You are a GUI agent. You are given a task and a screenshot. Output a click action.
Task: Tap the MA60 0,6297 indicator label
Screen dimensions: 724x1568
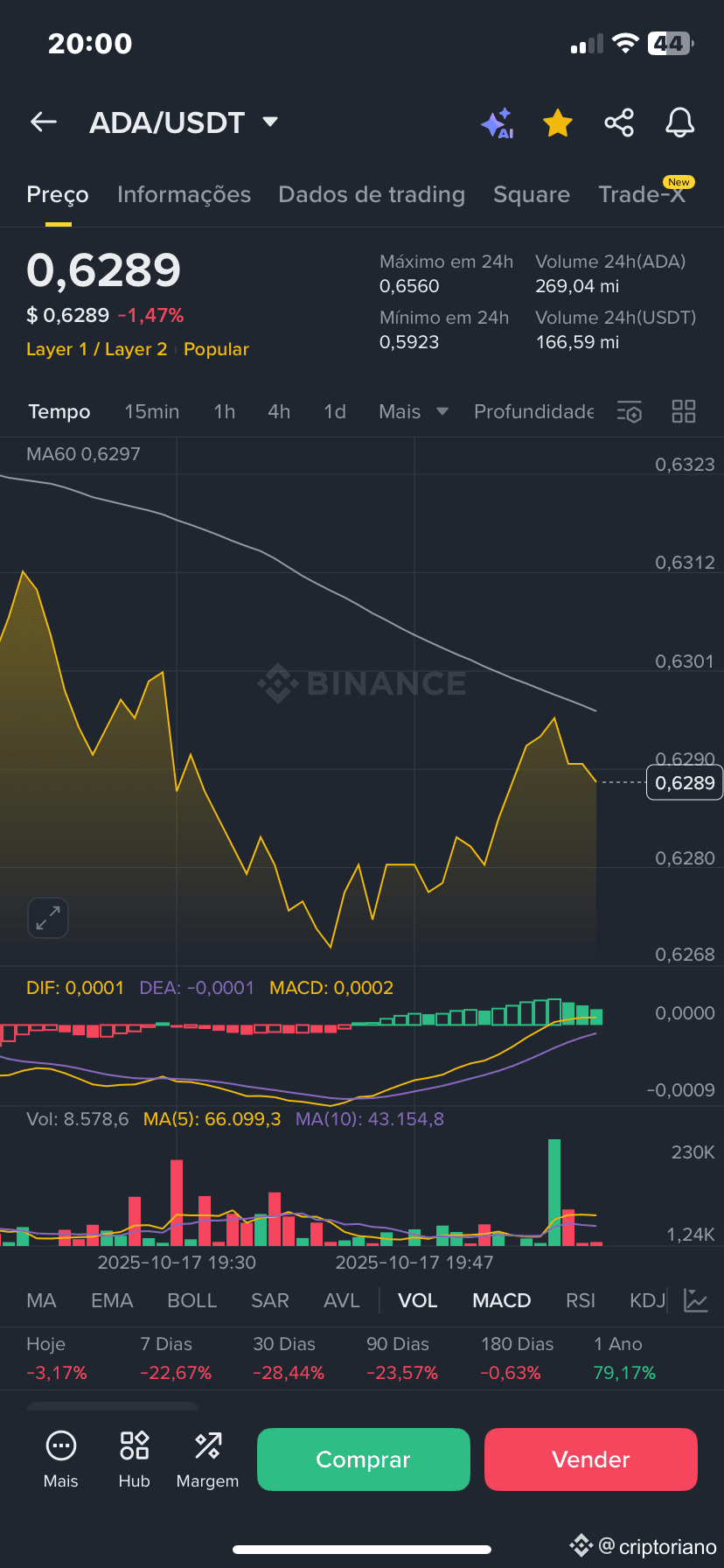click(83, 454)
